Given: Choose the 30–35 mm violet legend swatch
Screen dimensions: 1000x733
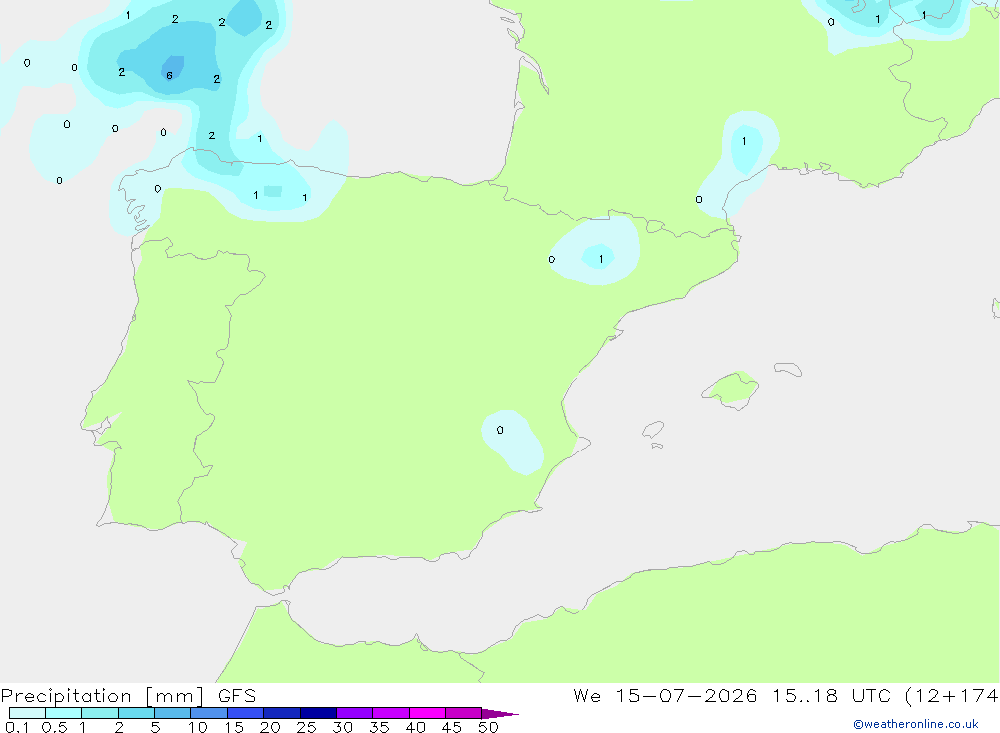Looking at the screenshot, I should click(355, 713).
